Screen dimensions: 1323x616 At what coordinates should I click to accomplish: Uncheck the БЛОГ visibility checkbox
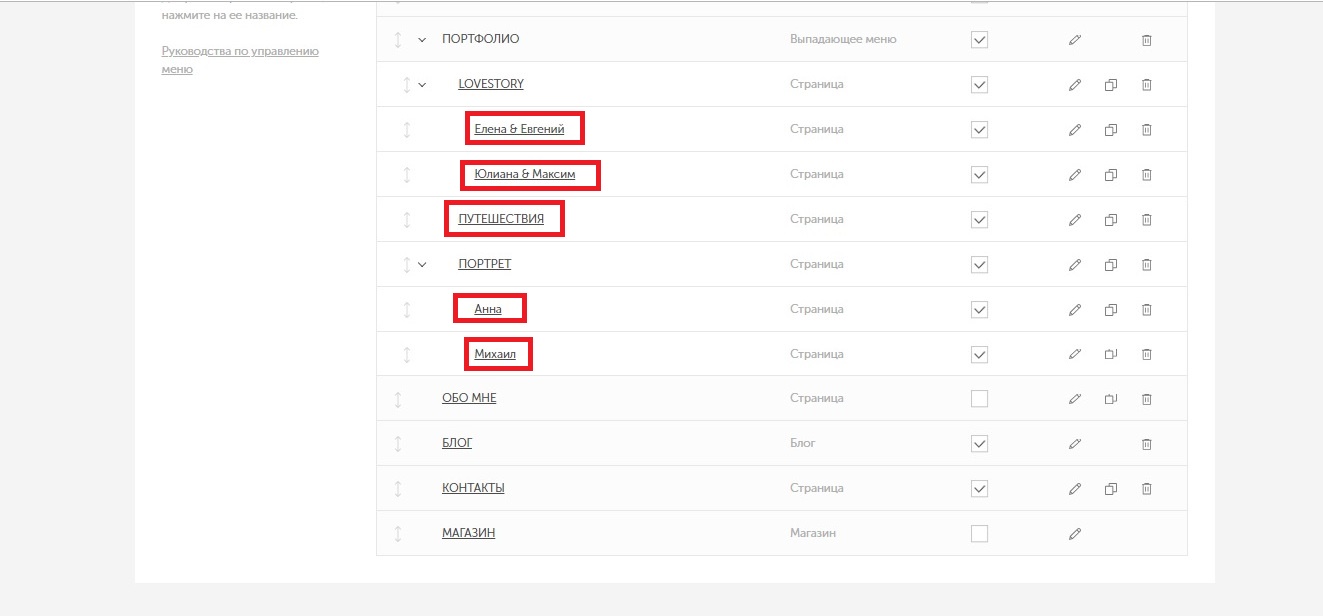pyautogui.click(x=979, y=443)
